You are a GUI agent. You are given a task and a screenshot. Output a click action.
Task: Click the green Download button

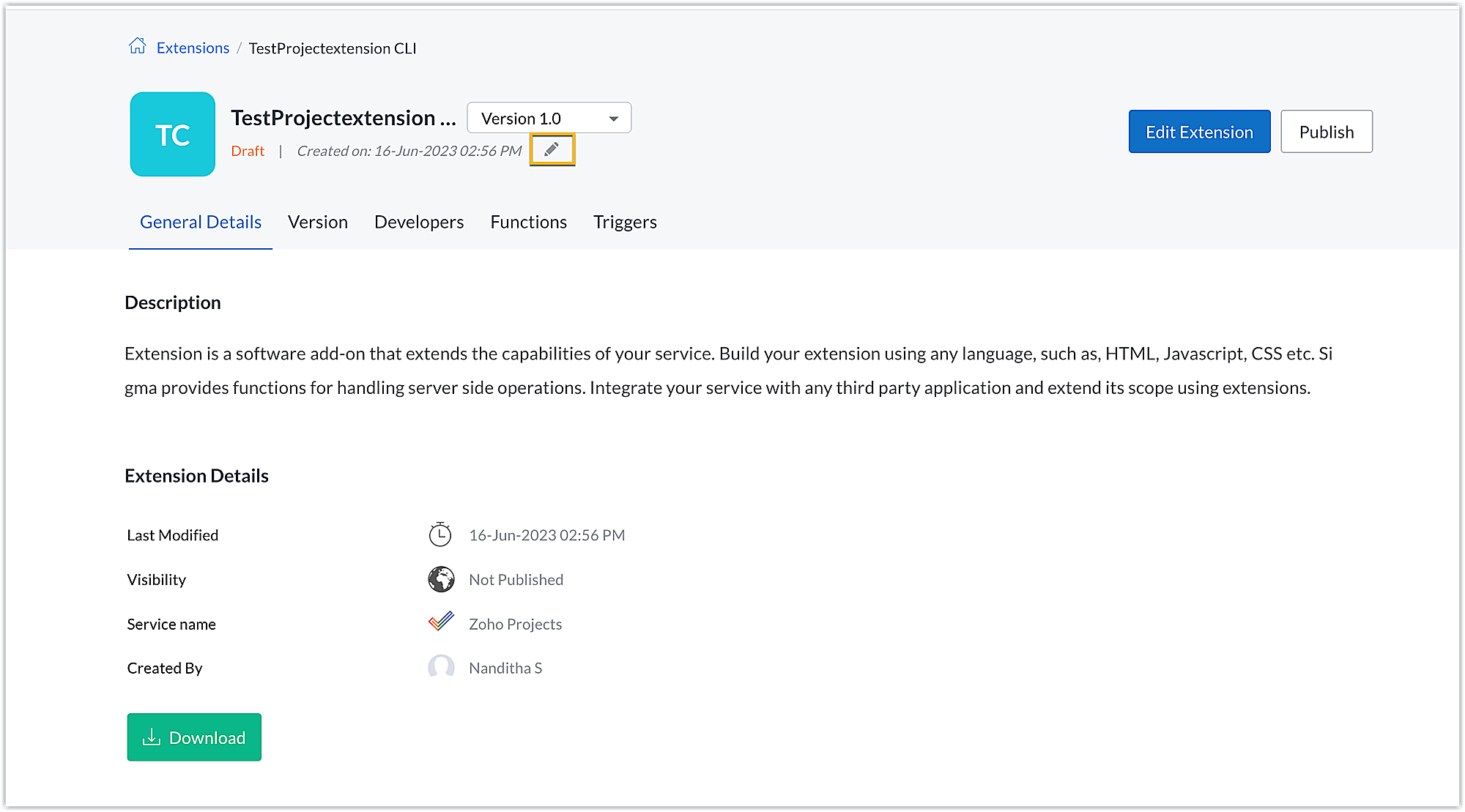[x=194, y=737]
